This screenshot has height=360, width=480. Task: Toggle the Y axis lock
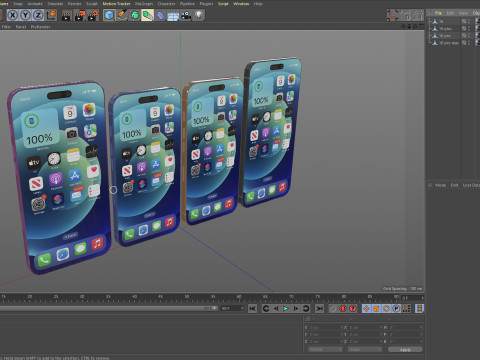[25, 15]
